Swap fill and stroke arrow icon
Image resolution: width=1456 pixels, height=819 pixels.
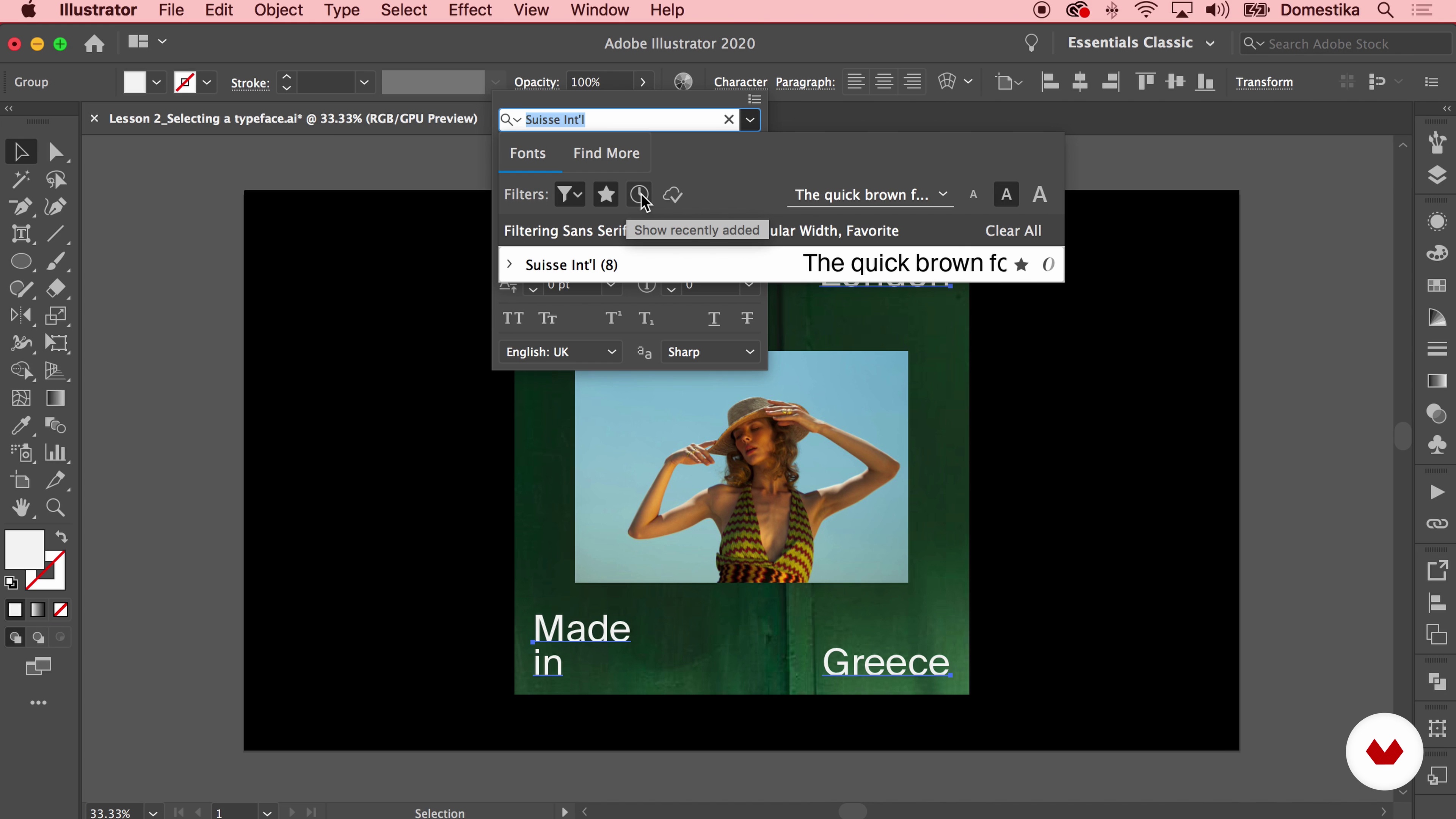61,537
